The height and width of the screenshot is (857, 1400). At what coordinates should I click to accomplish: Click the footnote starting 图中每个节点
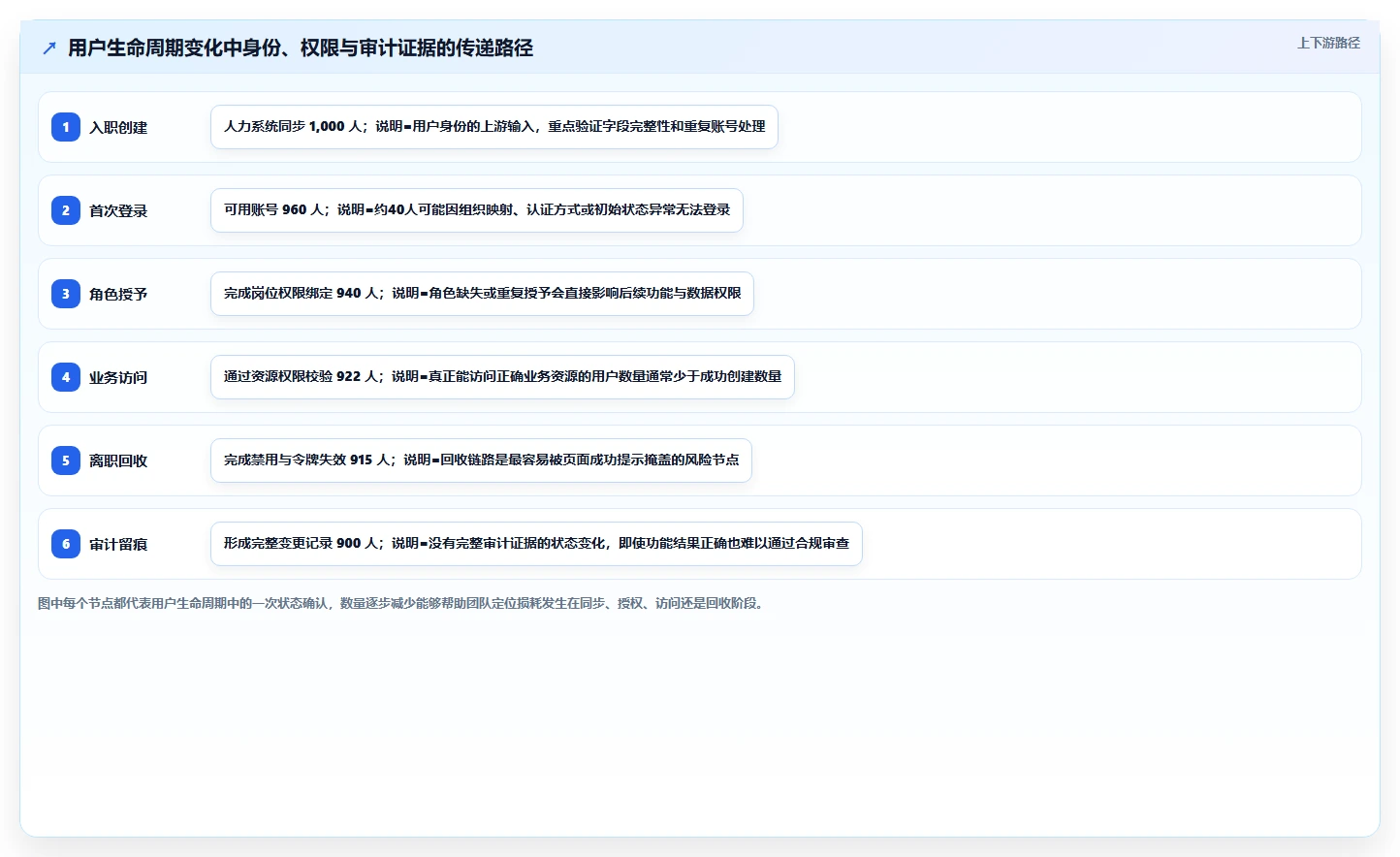pyautogui.click(x=402, y=603)
